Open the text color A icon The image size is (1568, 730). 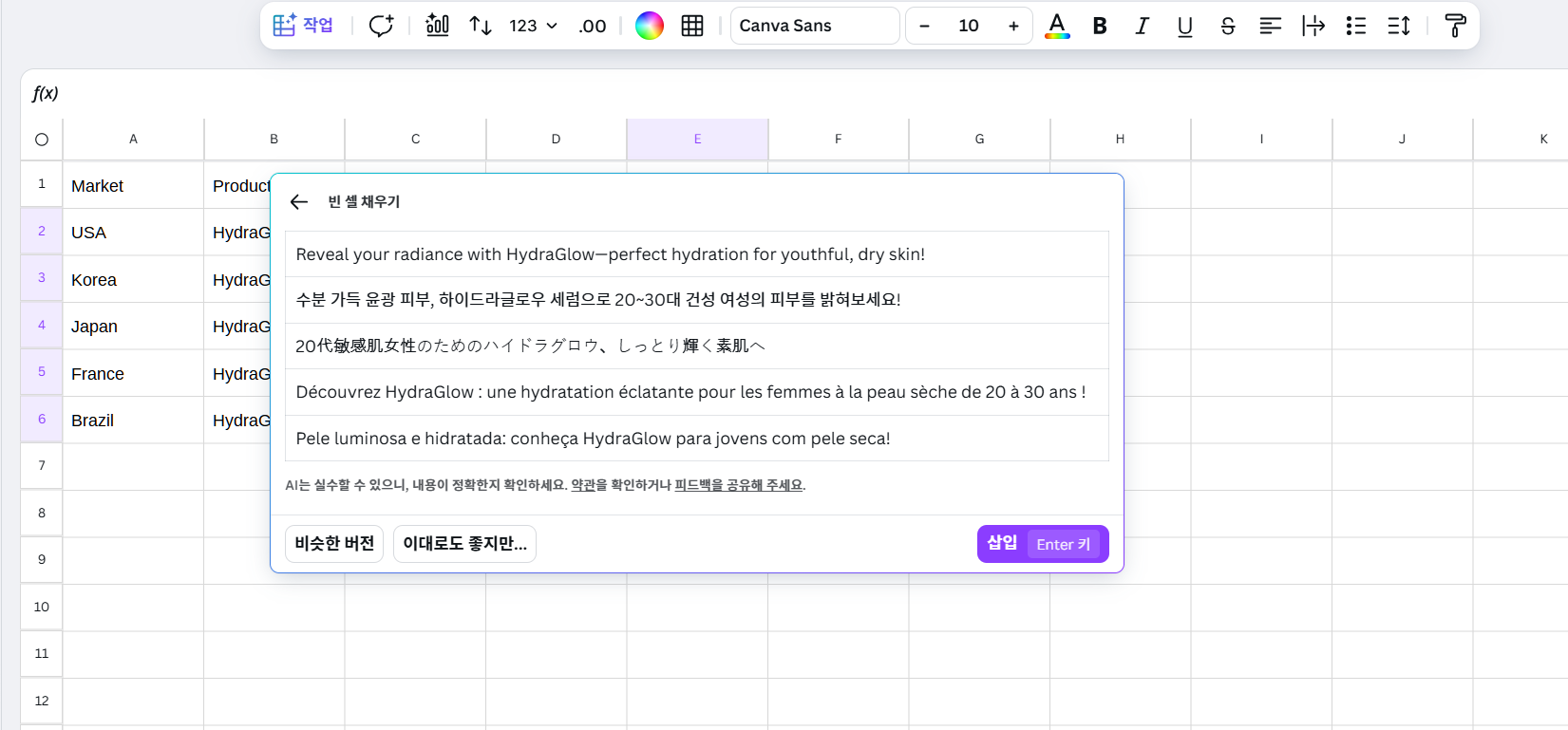point(1057,26)
